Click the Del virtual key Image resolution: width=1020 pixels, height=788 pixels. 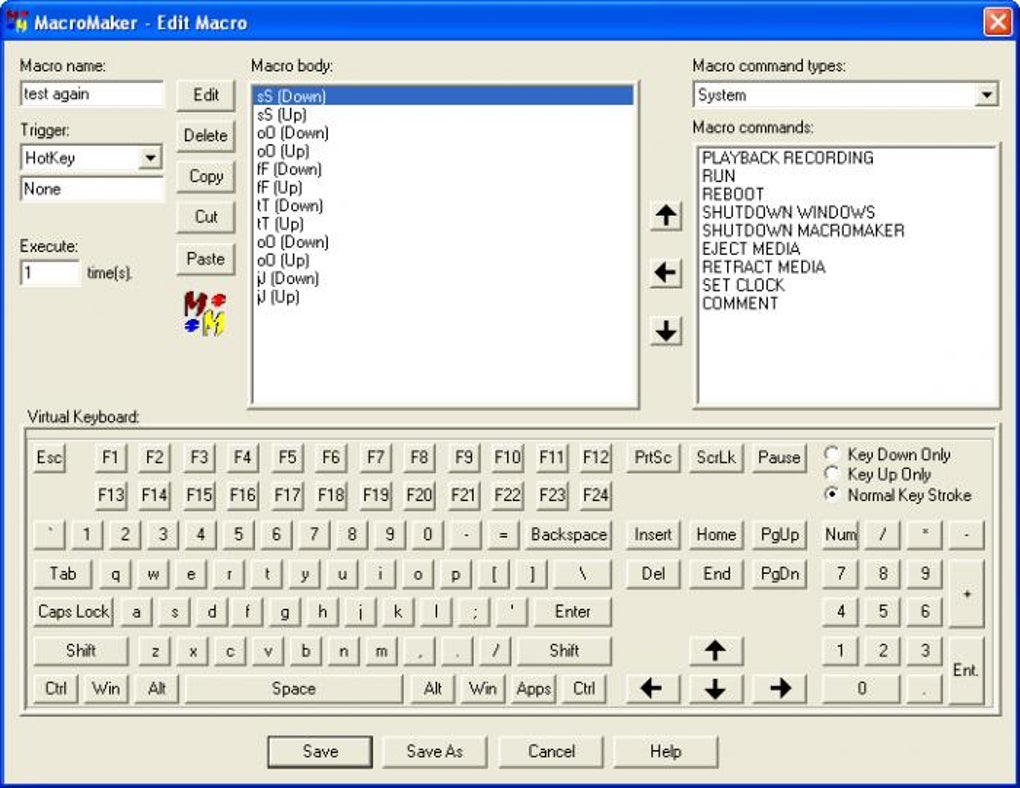point(652,574)
